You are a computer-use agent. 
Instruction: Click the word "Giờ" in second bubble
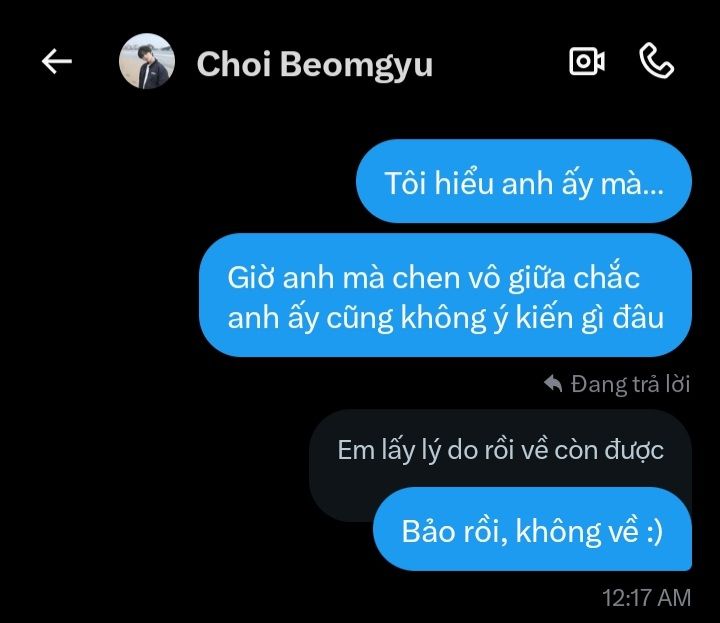point(250,278)
